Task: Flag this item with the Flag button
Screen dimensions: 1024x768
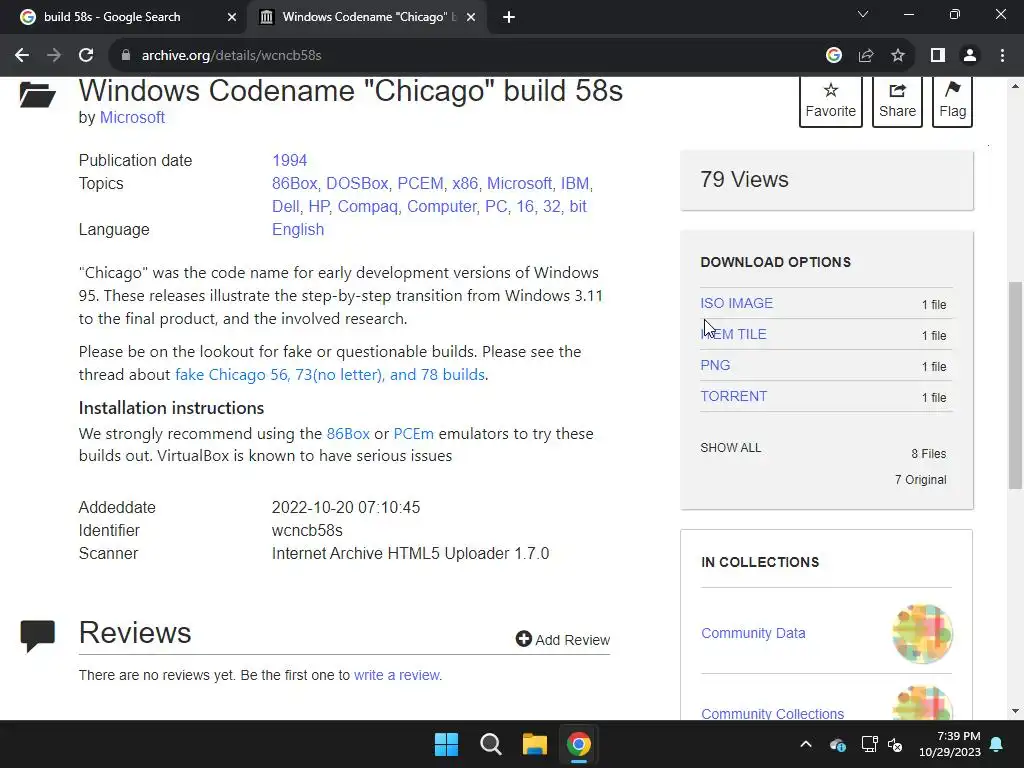Action: click(952, 101)
